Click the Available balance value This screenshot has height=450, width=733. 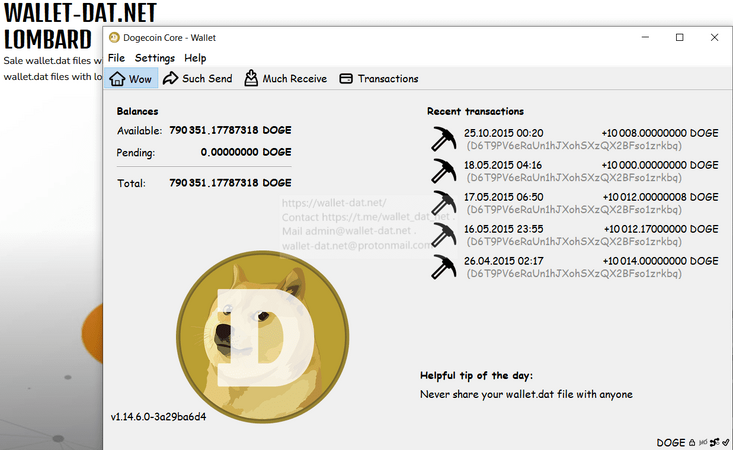point(230,130)
